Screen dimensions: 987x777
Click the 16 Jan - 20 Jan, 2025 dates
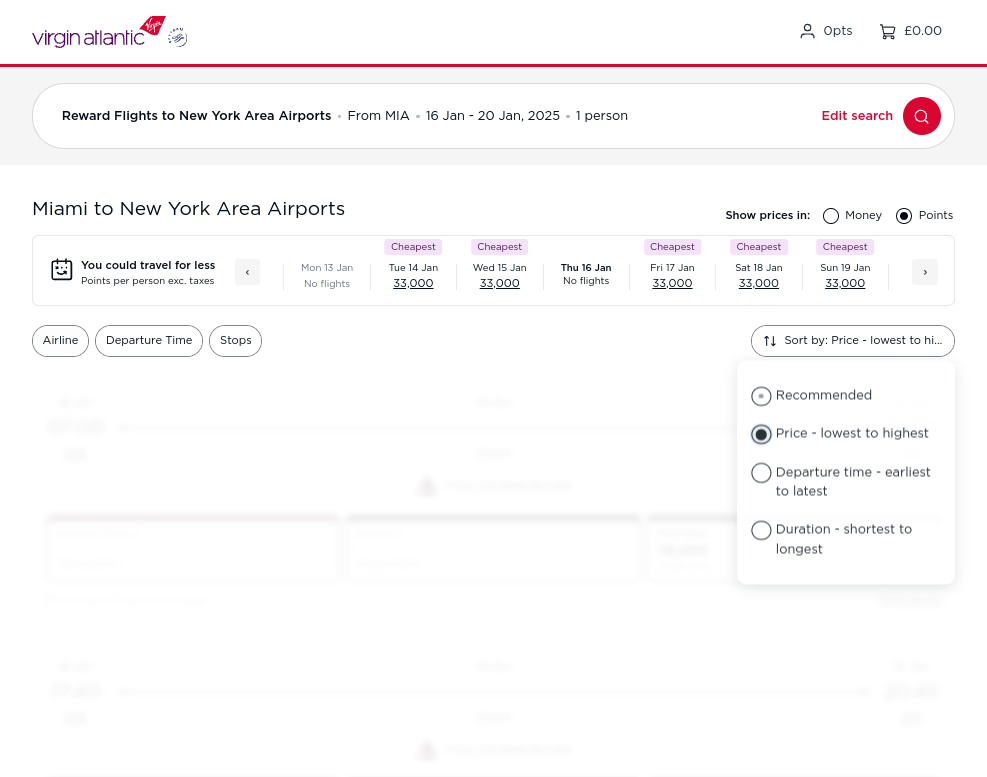pyautogui.click(x=492, y=116)
